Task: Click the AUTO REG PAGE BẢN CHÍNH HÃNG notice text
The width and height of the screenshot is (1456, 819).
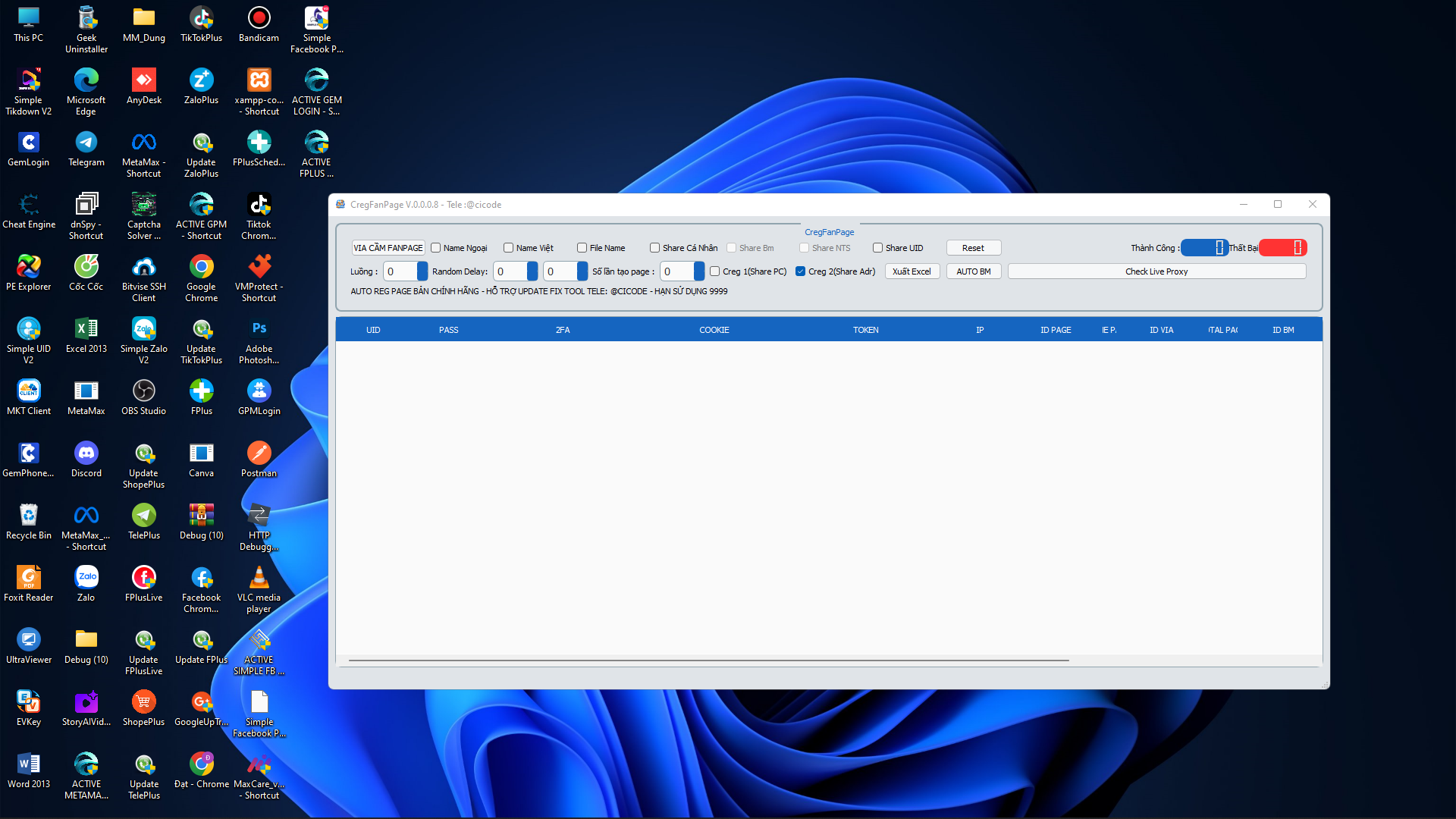Action: point(539,291)
